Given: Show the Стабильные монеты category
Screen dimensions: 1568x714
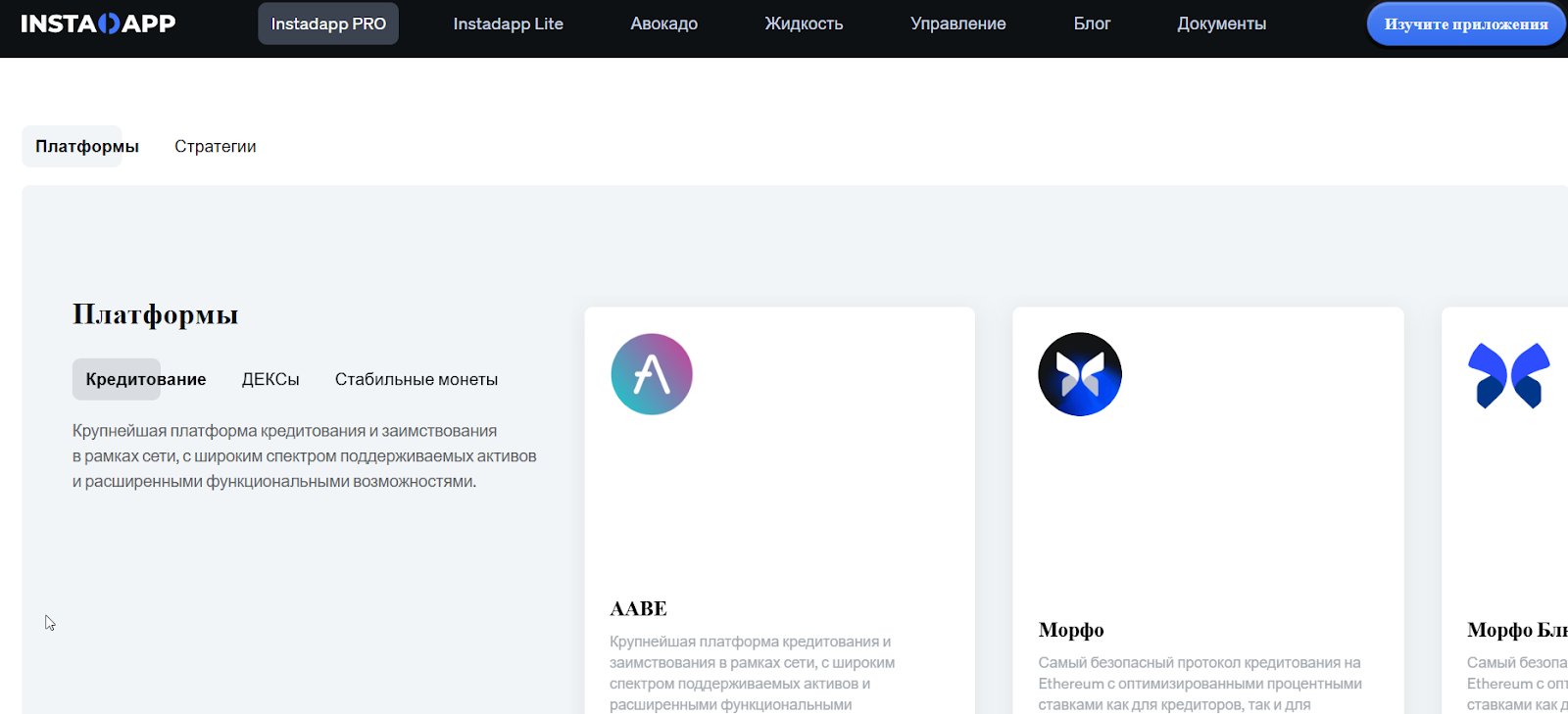Looking at the screenshot, I should click(x=416, y=380).
